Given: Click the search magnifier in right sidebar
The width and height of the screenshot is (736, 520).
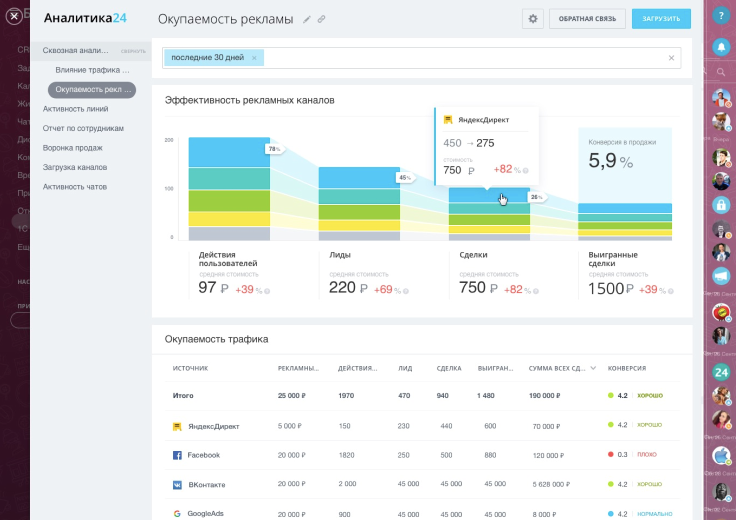Looking at the screenshot, I should tap(720, 72).
